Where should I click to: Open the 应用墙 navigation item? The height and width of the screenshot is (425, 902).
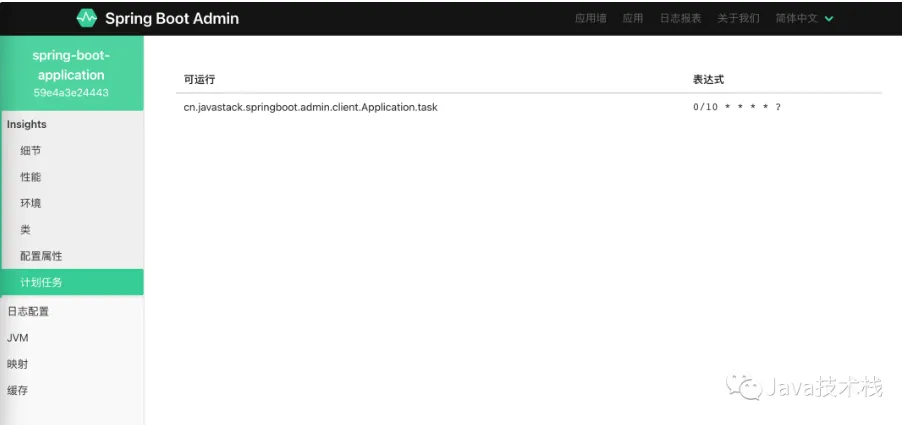[x=590, y=18]
